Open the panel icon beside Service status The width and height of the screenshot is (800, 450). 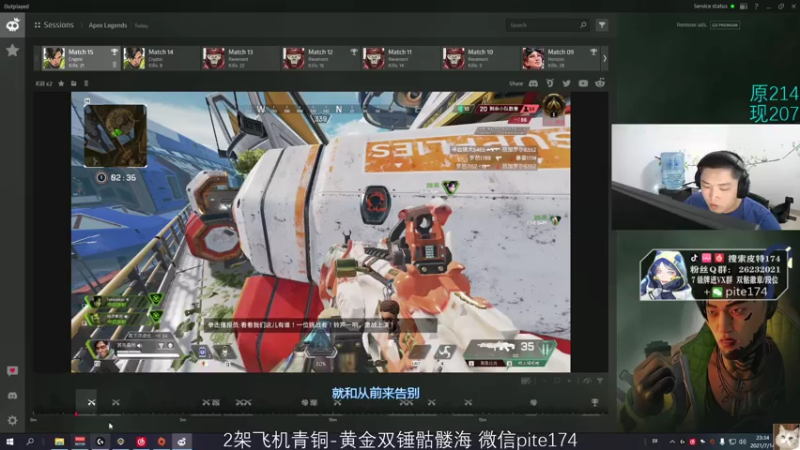coord(743,6)
